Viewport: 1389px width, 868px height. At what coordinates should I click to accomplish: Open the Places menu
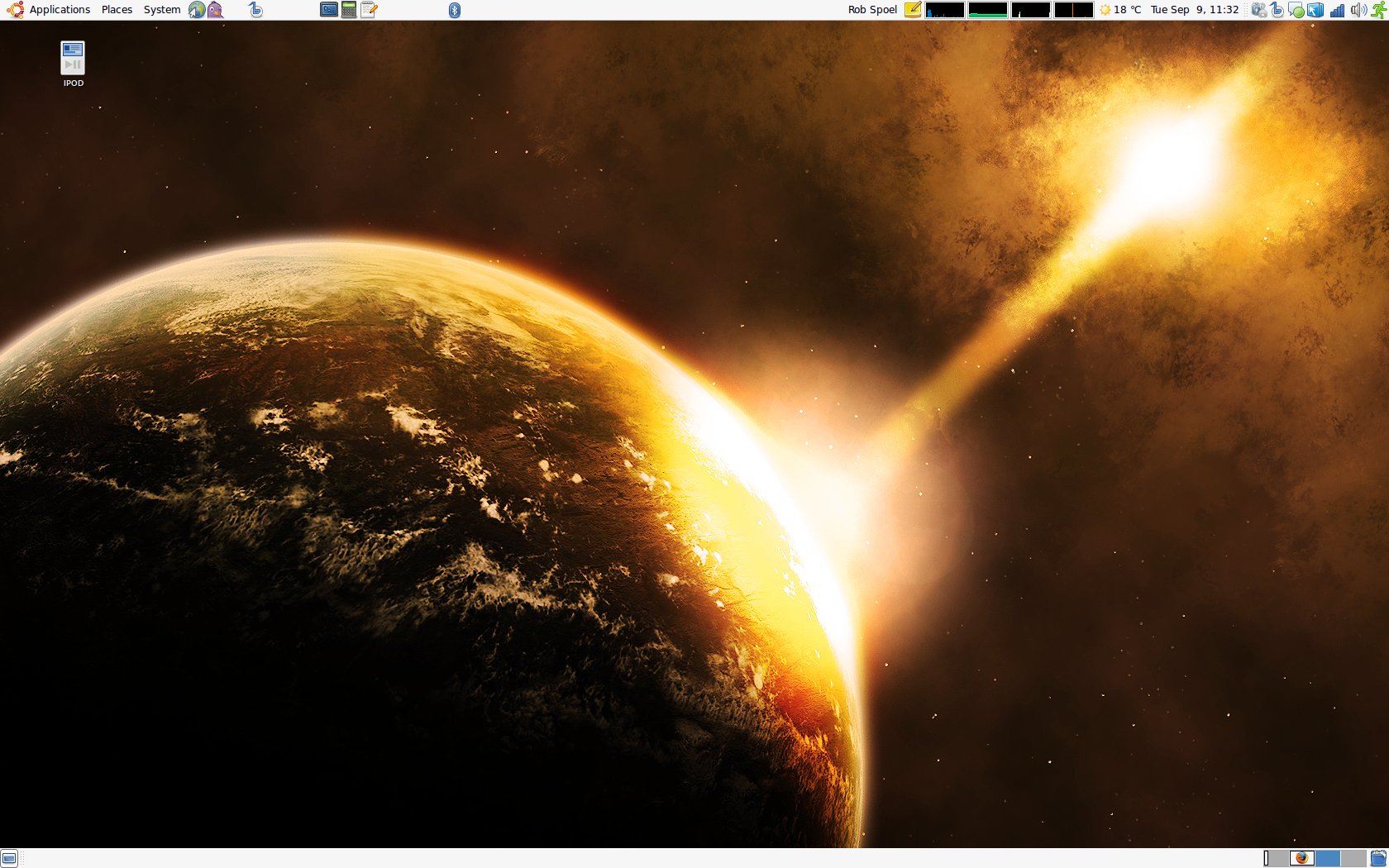(117, 10)
